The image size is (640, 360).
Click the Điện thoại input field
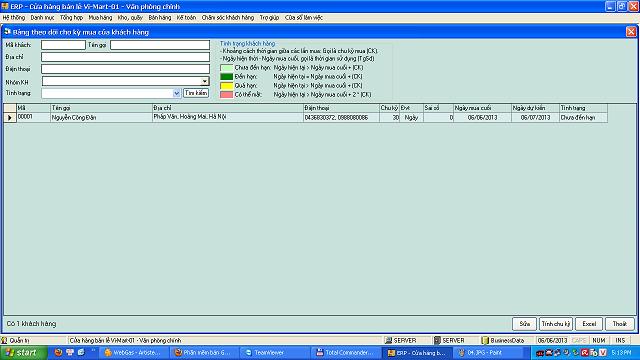click(x=125, y=69)
